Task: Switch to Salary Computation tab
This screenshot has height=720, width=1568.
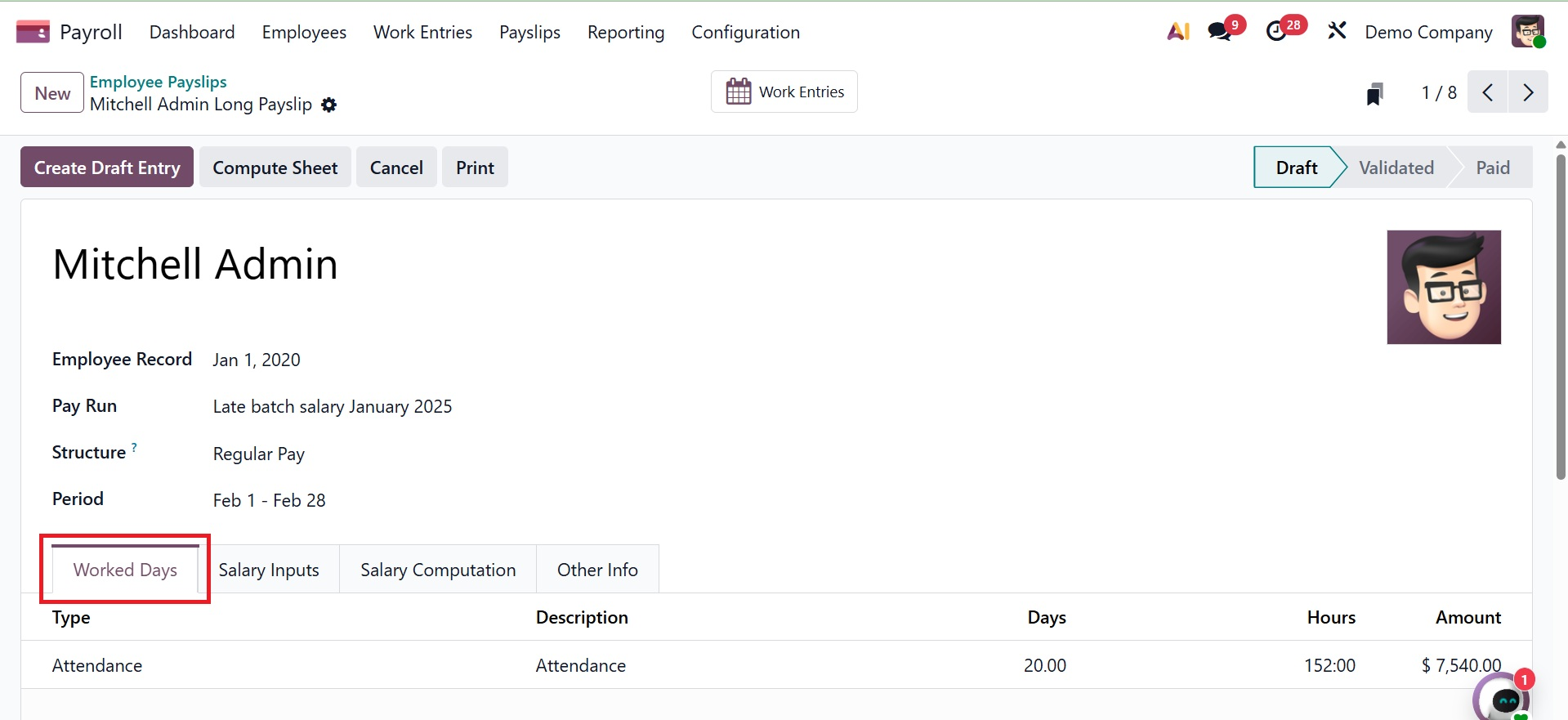Action: pyautogui.click(x=438, y=570)
